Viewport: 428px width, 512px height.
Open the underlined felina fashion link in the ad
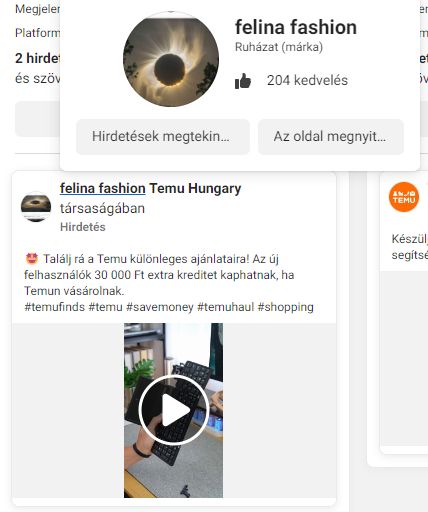pos(102,188)
